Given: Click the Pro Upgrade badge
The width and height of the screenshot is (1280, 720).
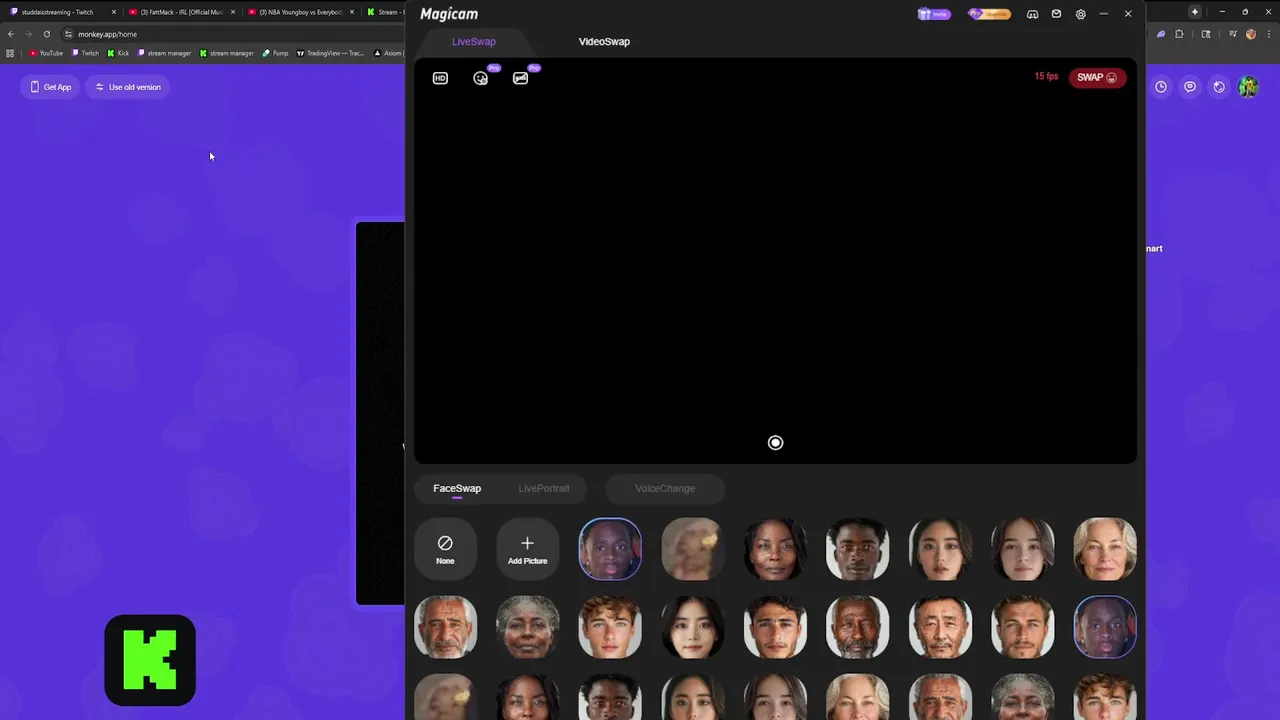Looking at the screenshot, I should [989, 14].
